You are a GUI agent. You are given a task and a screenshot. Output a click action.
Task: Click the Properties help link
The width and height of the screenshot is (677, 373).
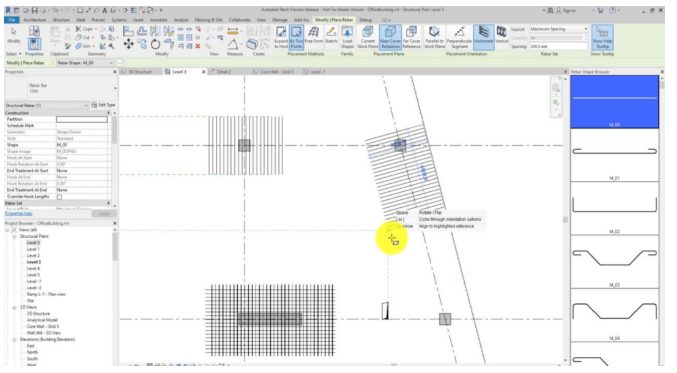pyautogui.click(x=19, y=214)
